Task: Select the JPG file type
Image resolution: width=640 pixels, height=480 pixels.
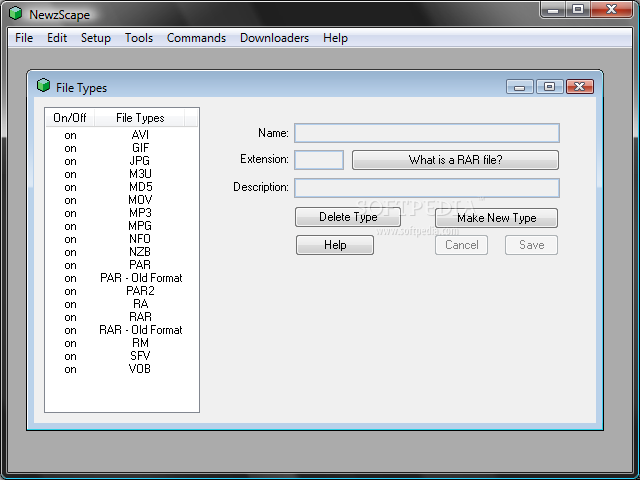Action: coord(140,161)
